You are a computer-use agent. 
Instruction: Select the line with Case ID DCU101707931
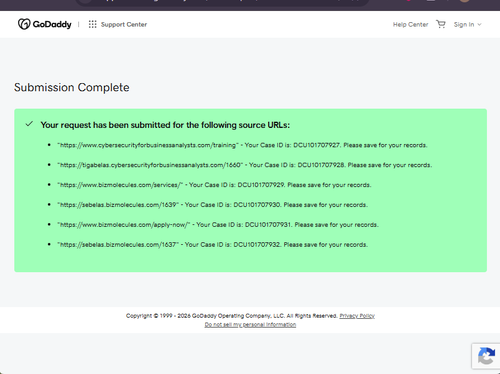coord(218,225)
